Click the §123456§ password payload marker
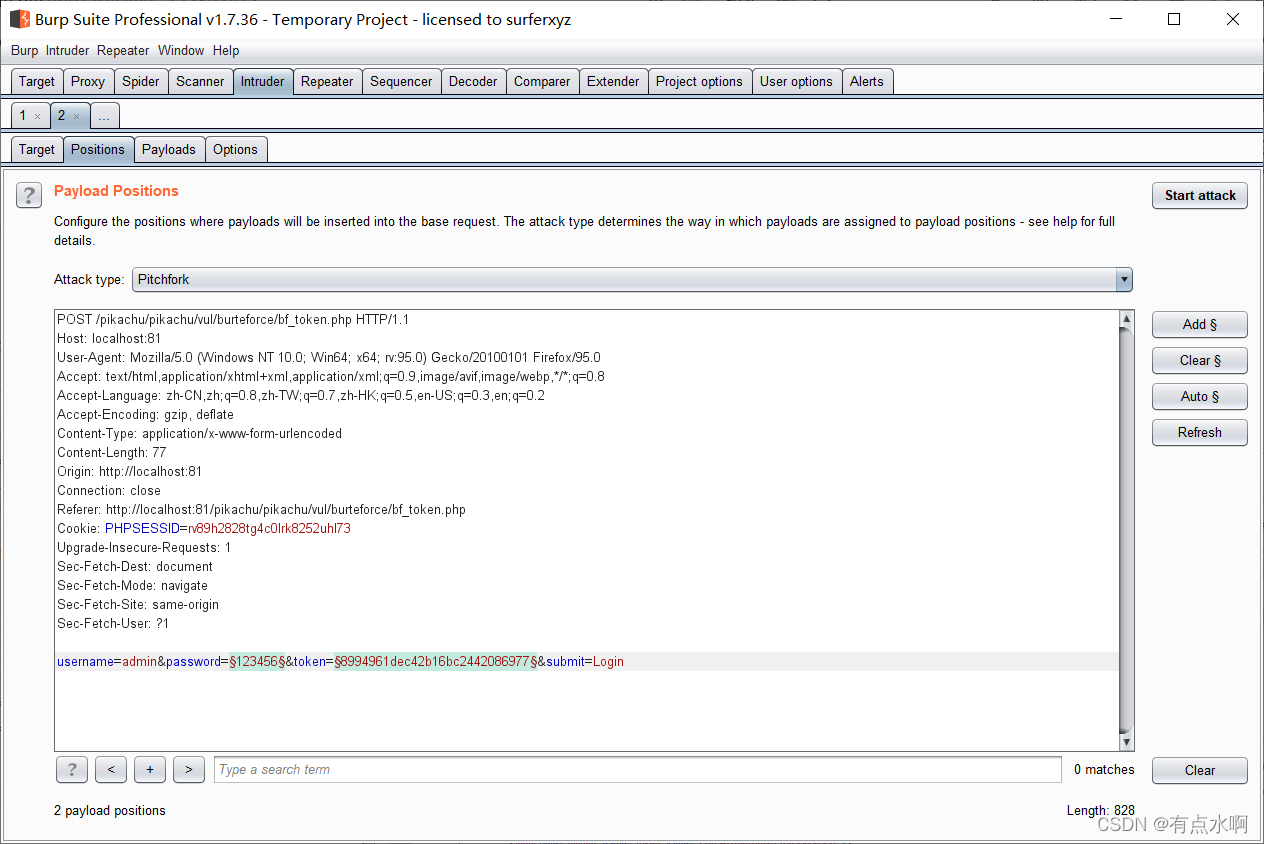 [x=257, y=662]
